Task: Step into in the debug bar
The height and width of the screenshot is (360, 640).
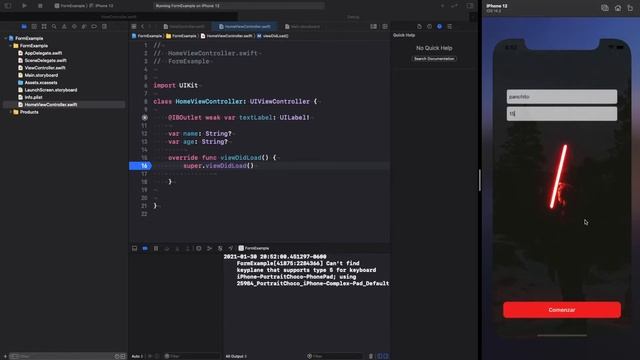Action: point(177,248)
